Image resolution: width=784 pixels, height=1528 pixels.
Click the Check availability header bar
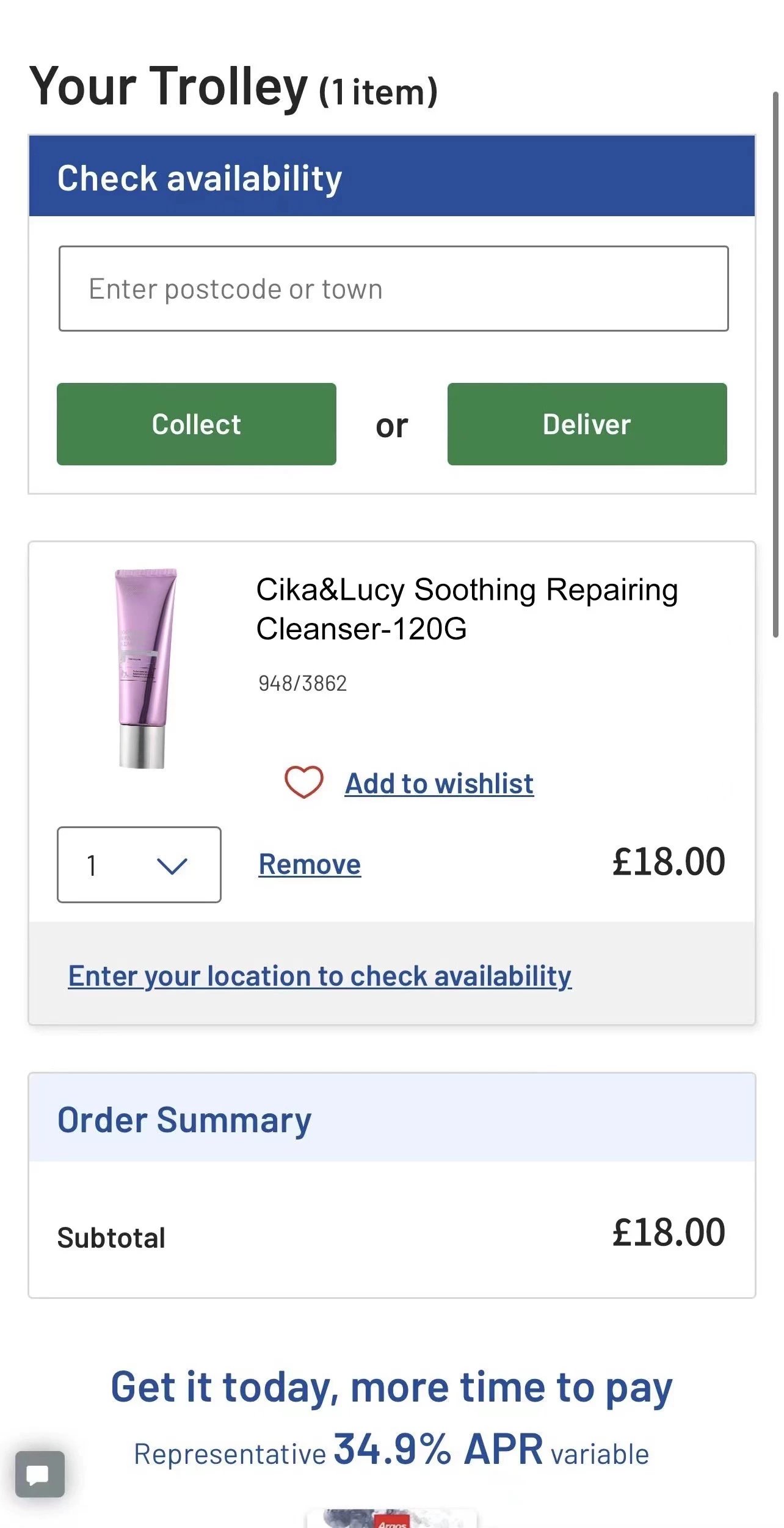coord(391,176)
